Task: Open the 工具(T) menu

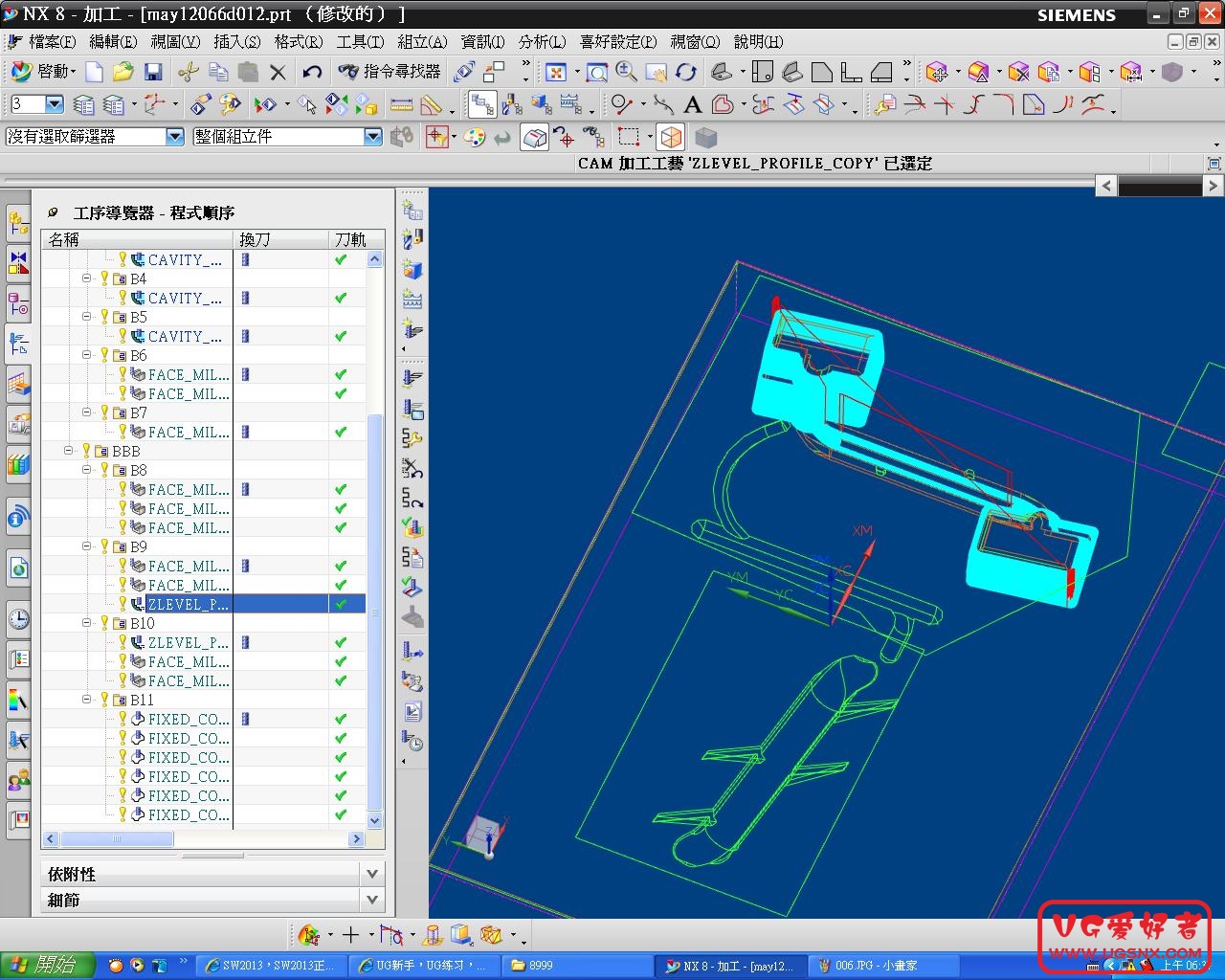Action: tap(360, 41)
